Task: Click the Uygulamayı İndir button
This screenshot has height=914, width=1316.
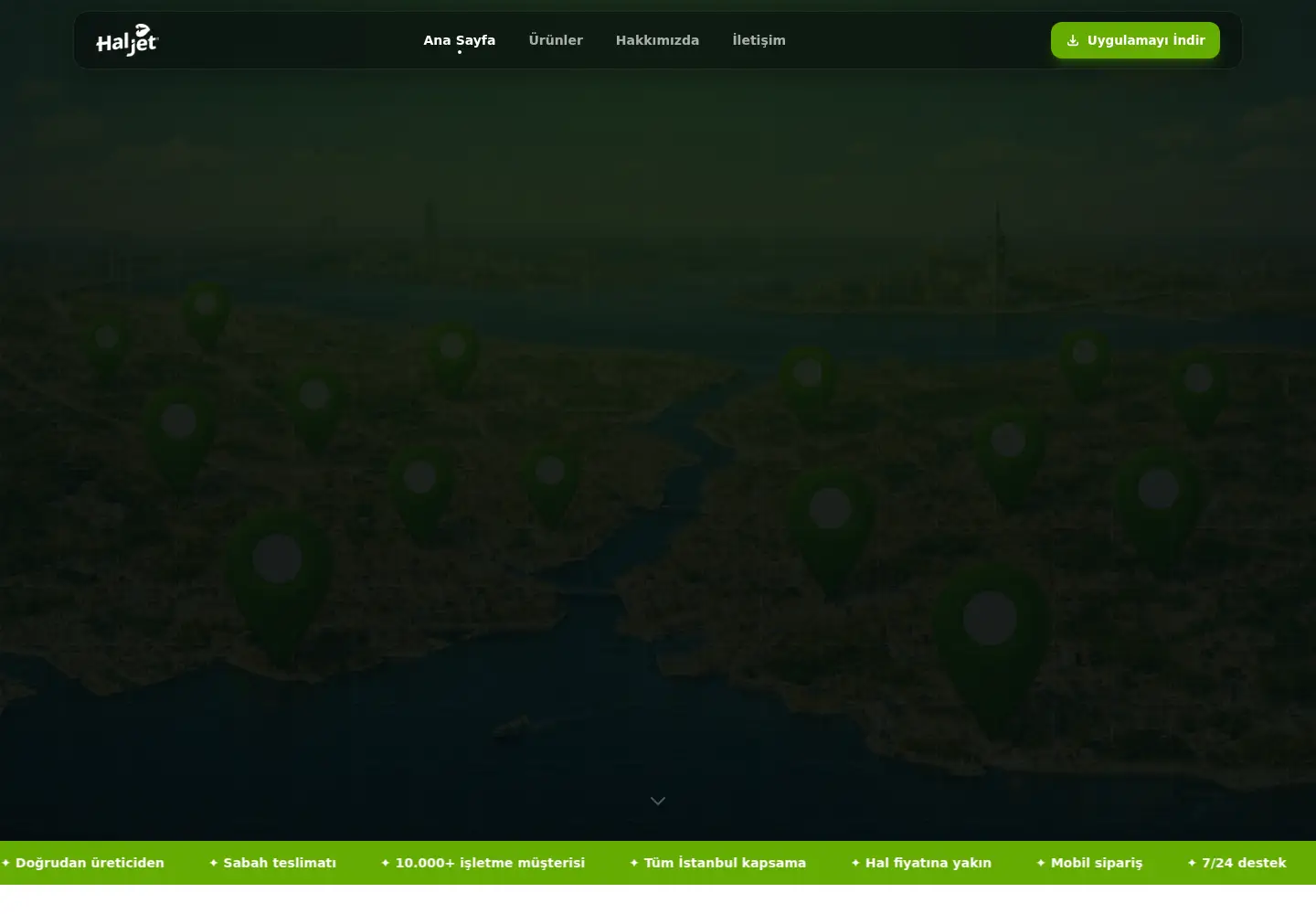Action: (1135, 40)
